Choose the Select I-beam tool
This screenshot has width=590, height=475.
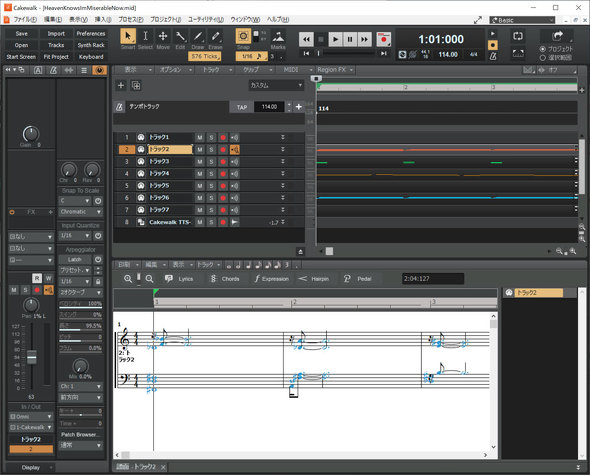point(145,36)
